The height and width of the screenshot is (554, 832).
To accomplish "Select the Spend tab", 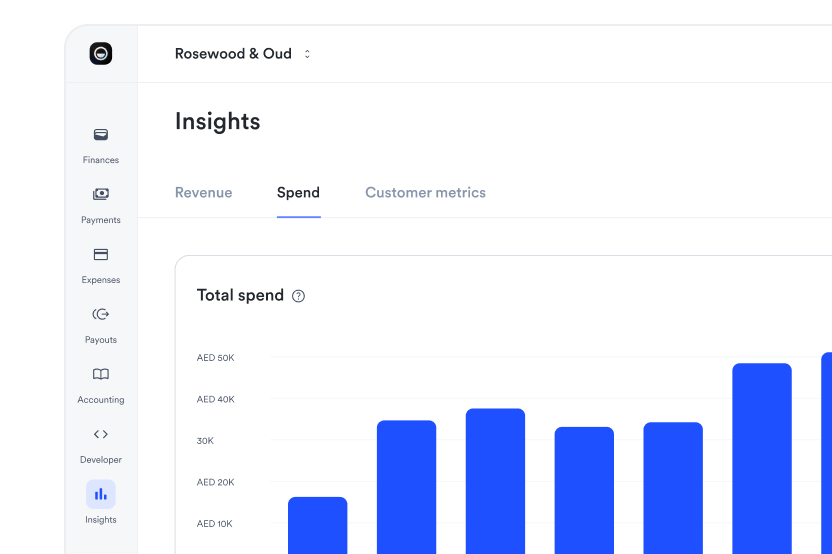I will (298, 193).
